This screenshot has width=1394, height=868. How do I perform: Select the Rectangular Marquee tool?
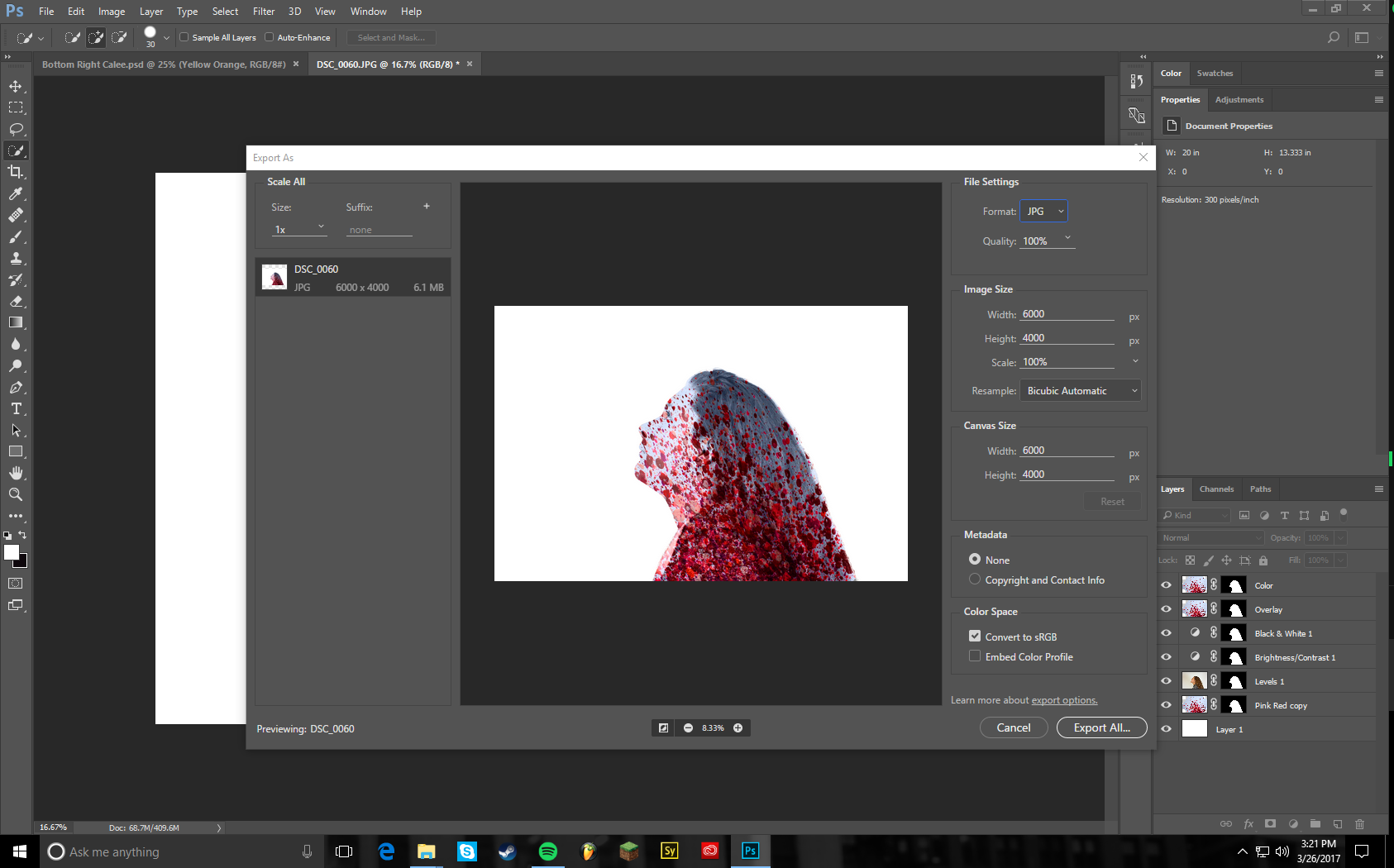tap(16, 107)
